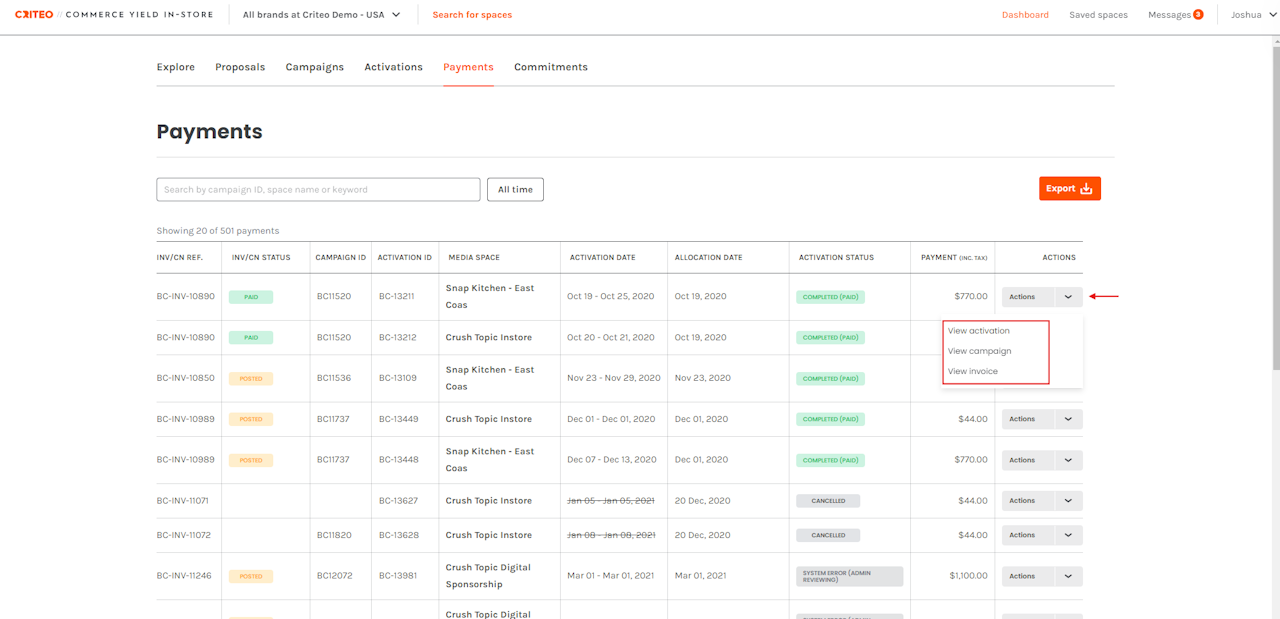Select View campaign from the menu

pyautogui.click(x=979, y=351)
